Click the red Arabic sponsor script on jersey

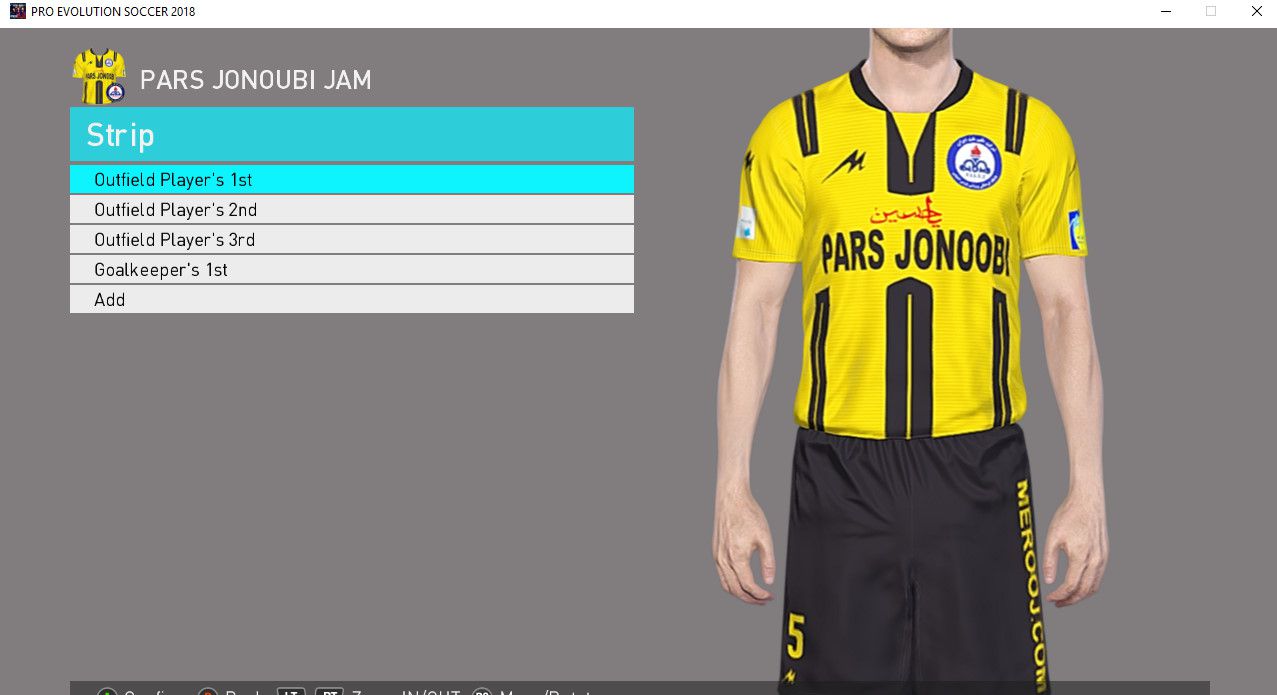pyautogui.click(x=905, y=213)
